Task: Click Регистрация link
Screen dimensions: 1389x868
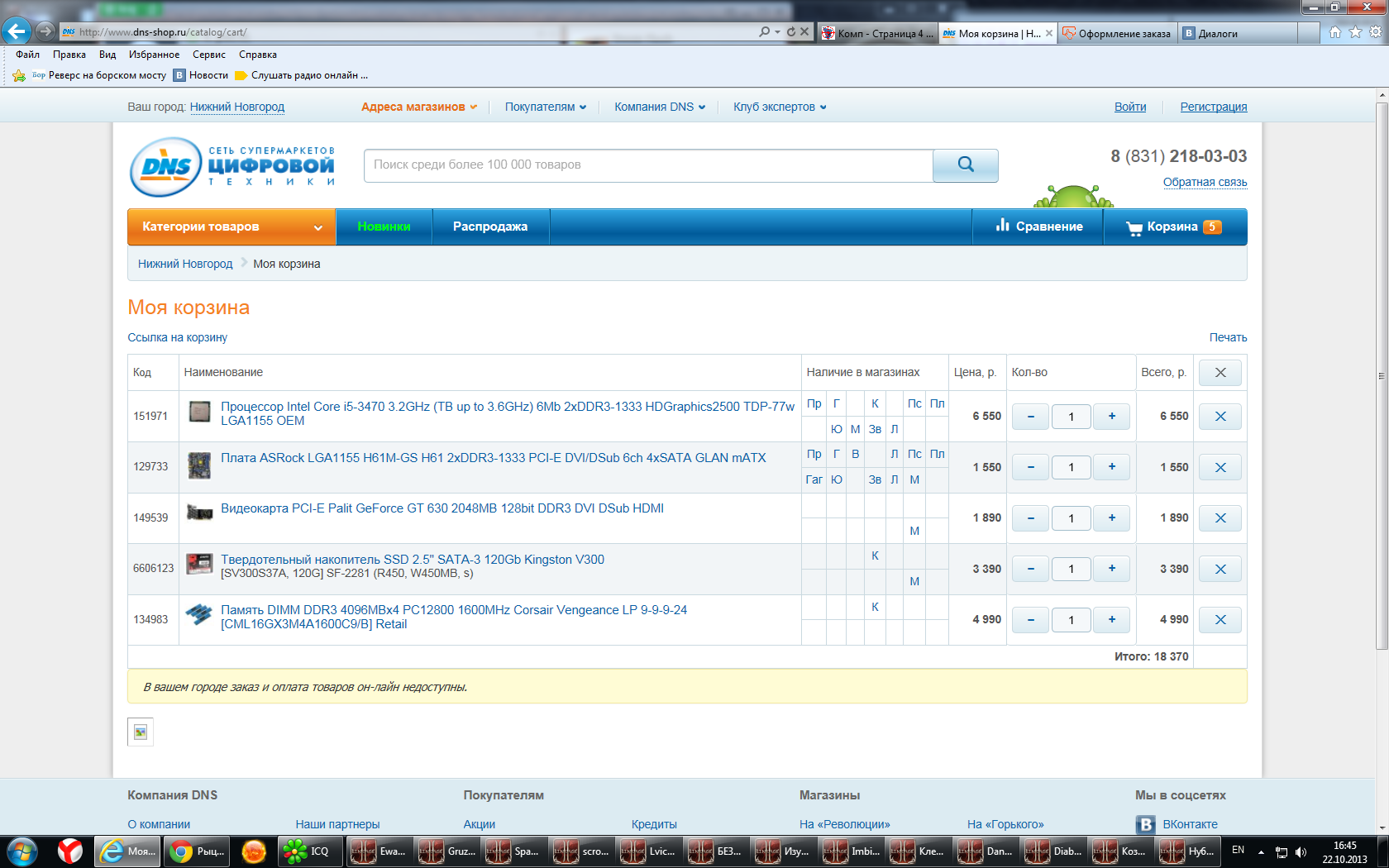Action: click(1214, 107)
